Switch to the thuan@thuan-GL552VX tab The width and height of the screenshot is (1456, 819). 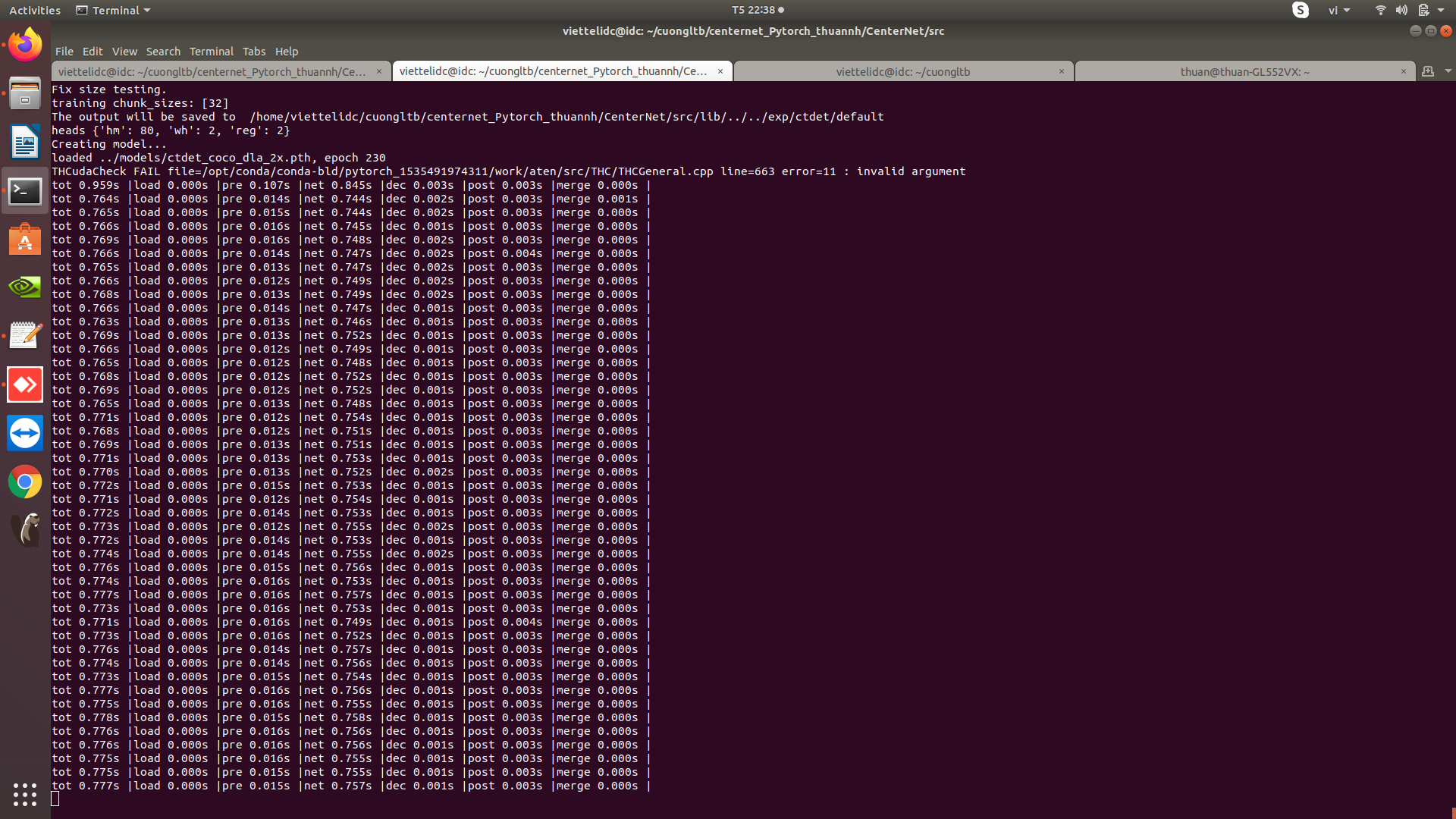click(x=1244, y=71)
